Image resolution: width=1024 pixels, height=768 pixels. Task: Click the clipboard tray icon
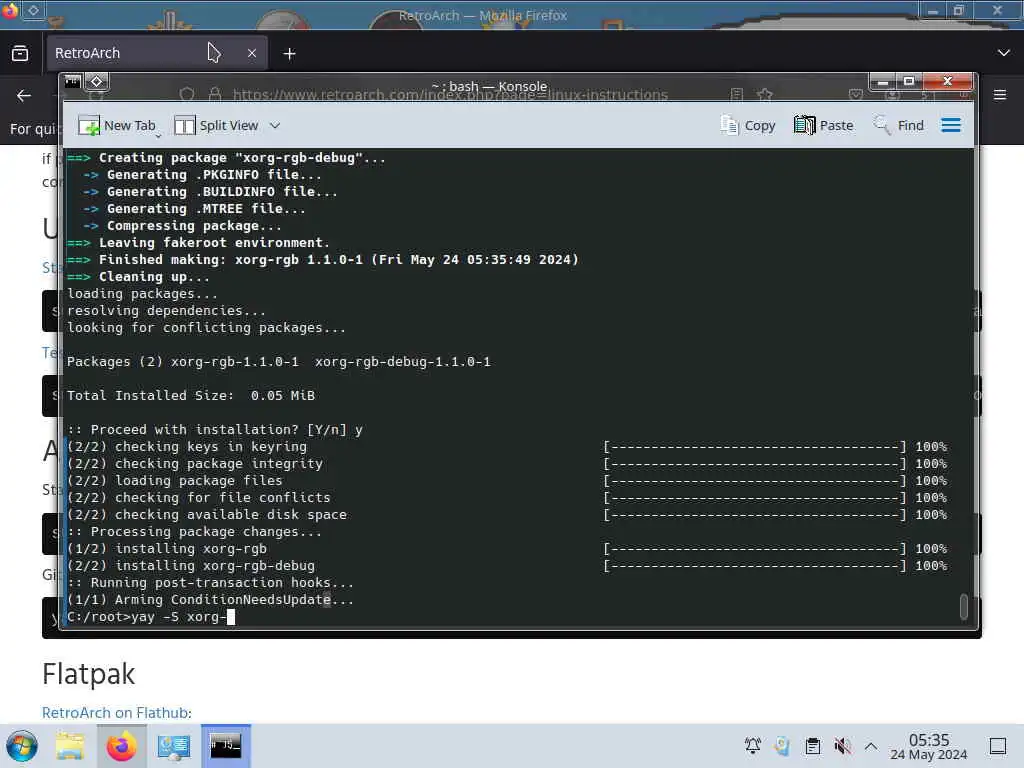(x=813, y=745)
